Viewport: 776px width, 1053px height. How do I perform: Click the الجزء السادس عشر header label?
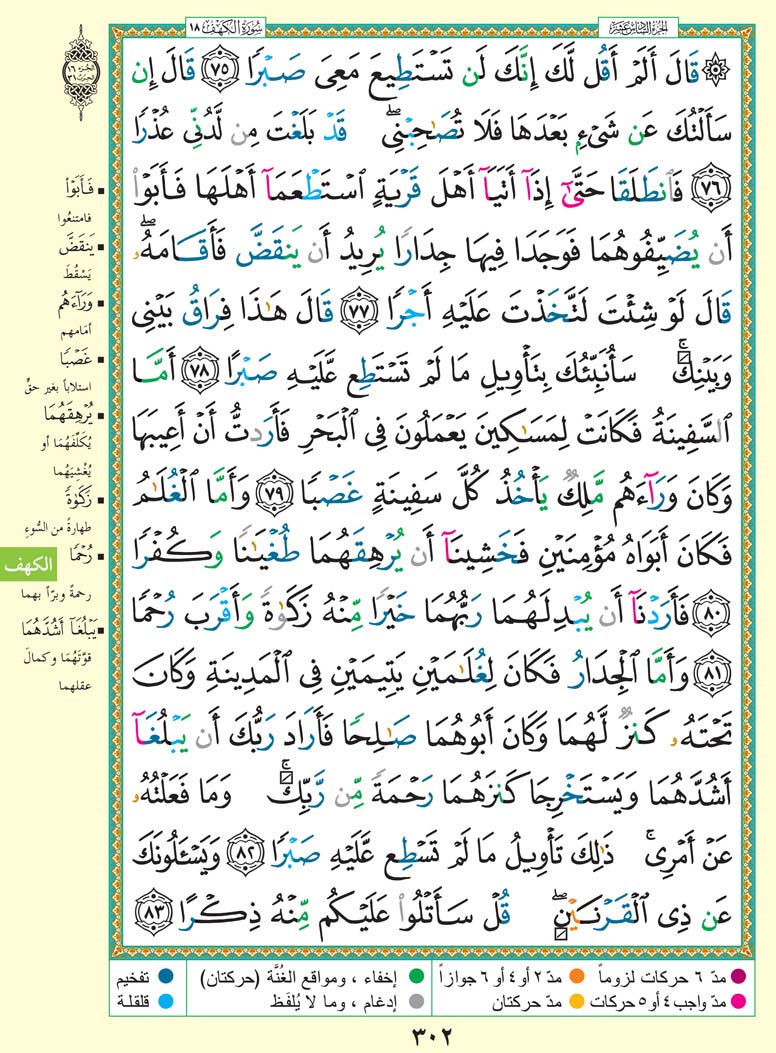click(638, 21)
